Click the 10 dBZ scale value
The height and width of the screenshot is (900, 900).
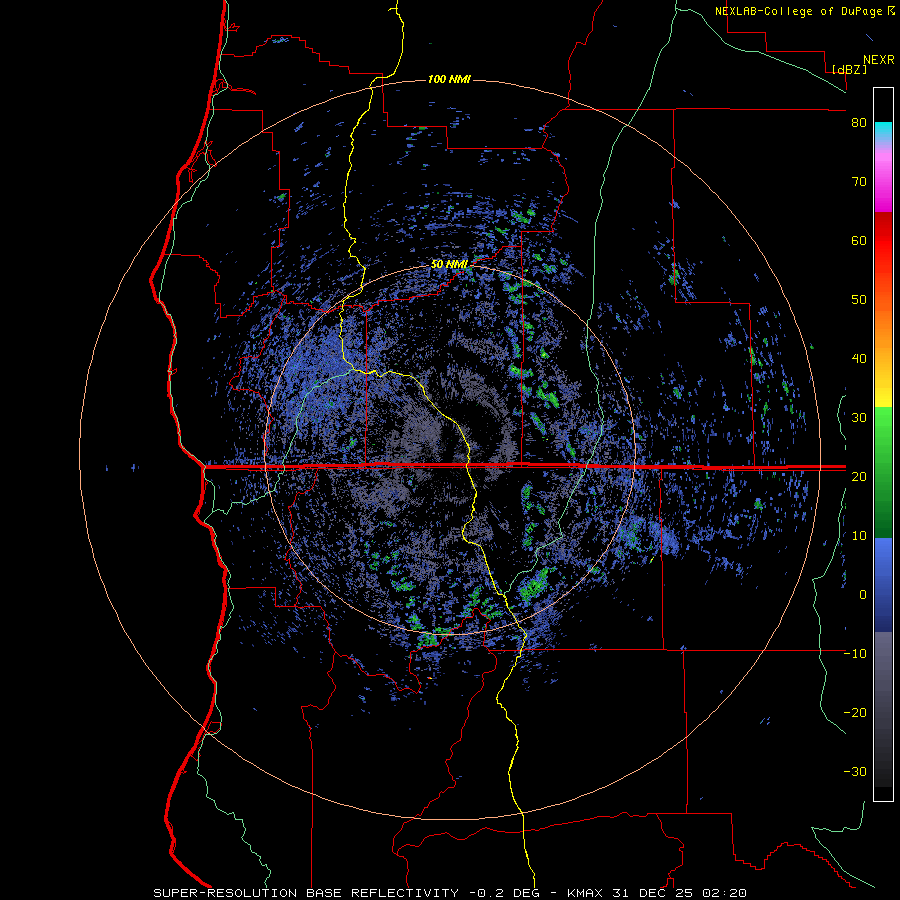tap(859, 536)
